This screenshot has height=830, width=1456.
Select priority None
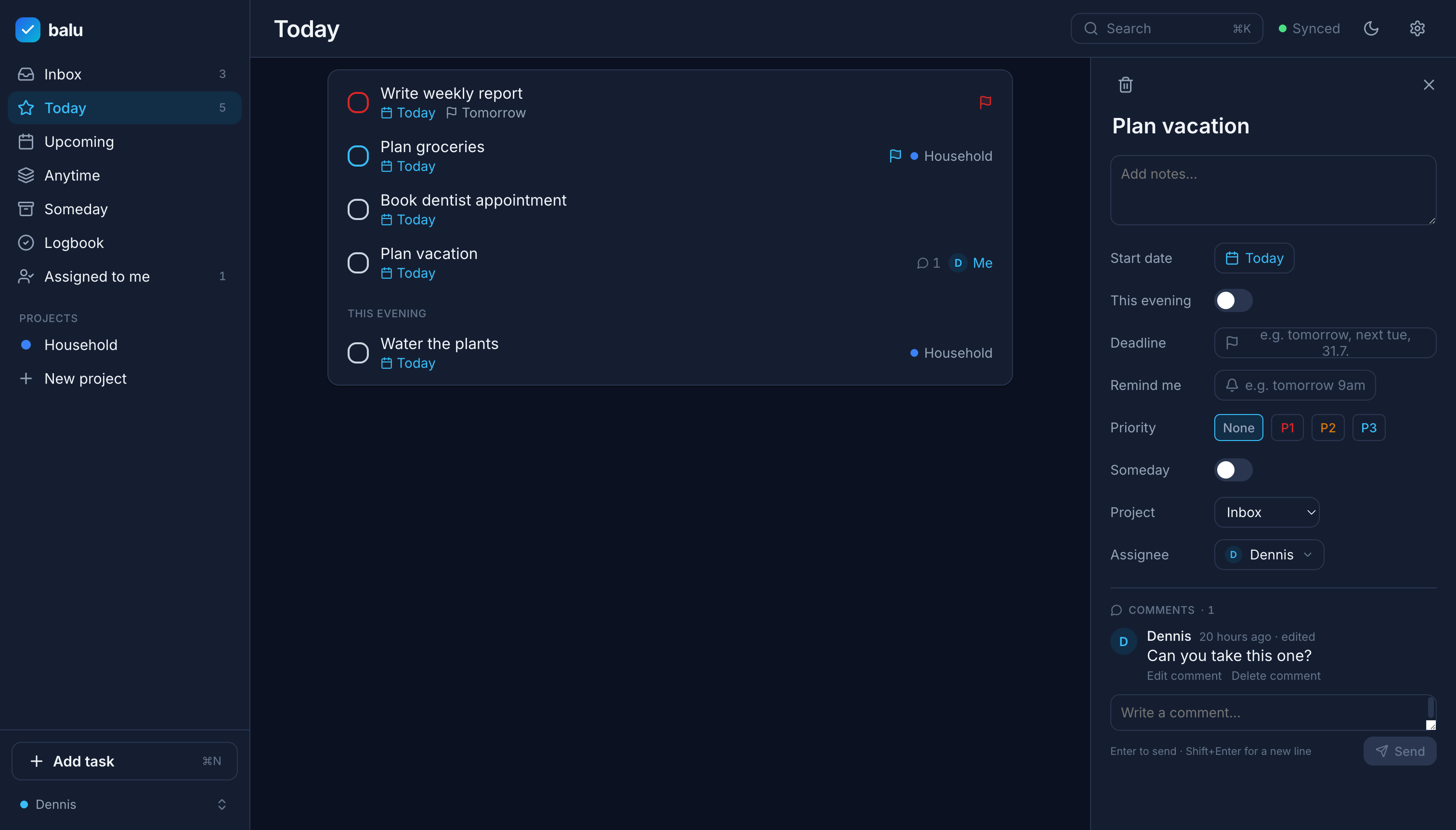(1238, 428)
